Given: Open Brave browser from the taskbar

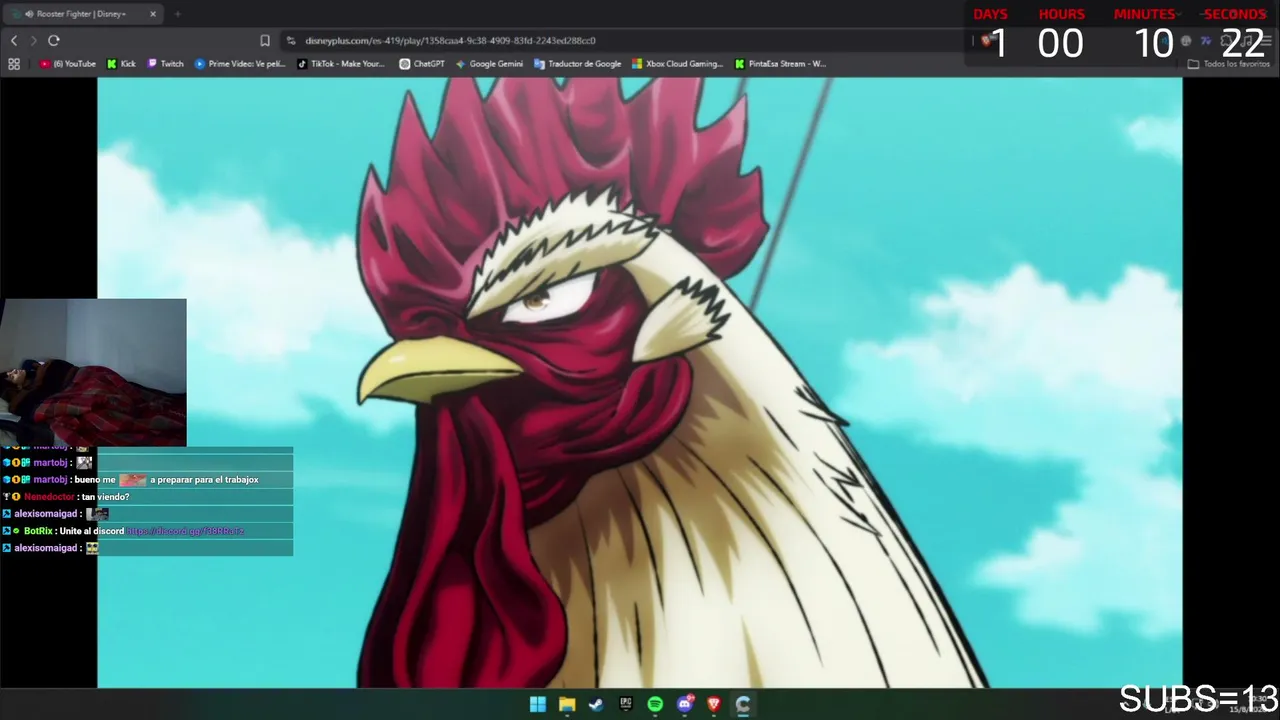Looking at the screenshot, I should [x=714, y=704].
